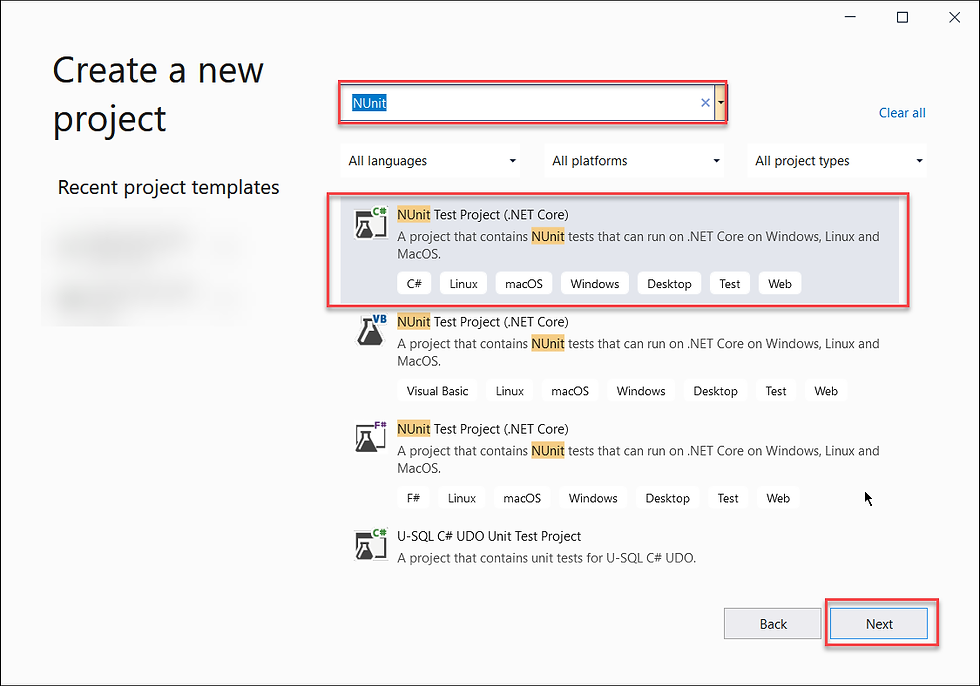Click Windows tag in the C# template
Viewport: 980px width, 686px height.
pos(594,284)
